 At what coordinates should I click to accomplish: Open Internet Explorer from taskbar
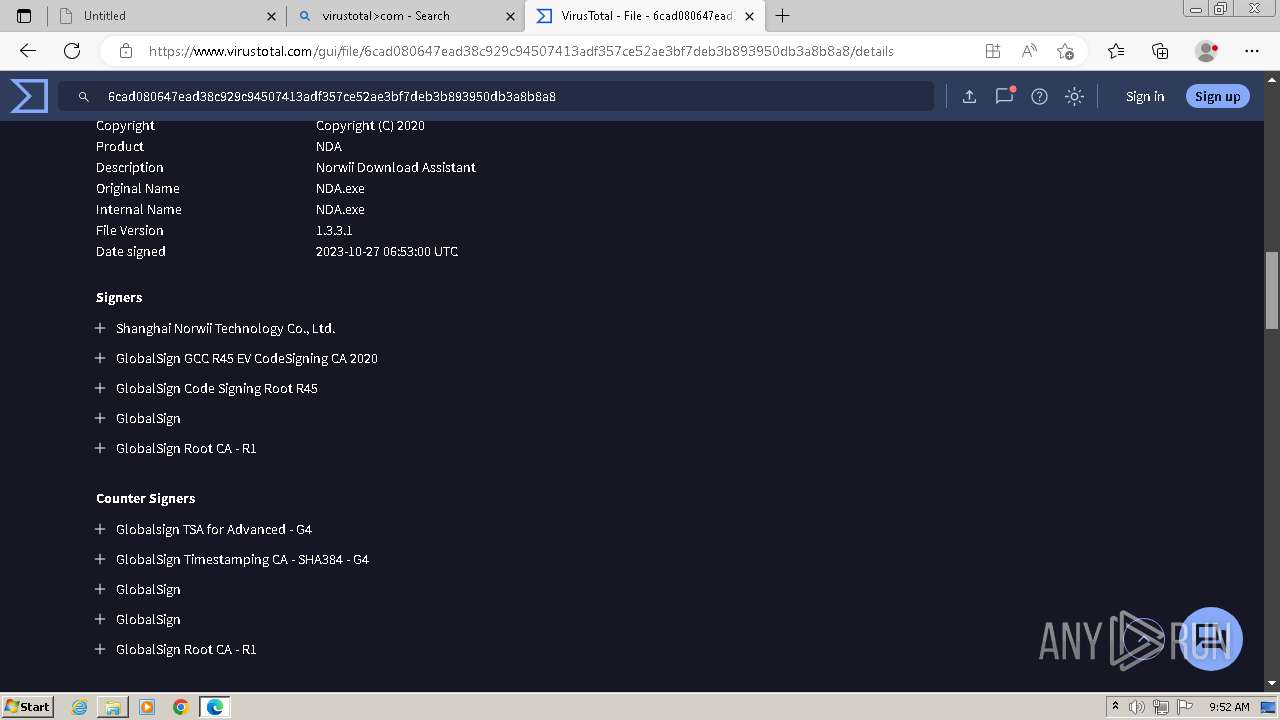(x=80, y=707)
